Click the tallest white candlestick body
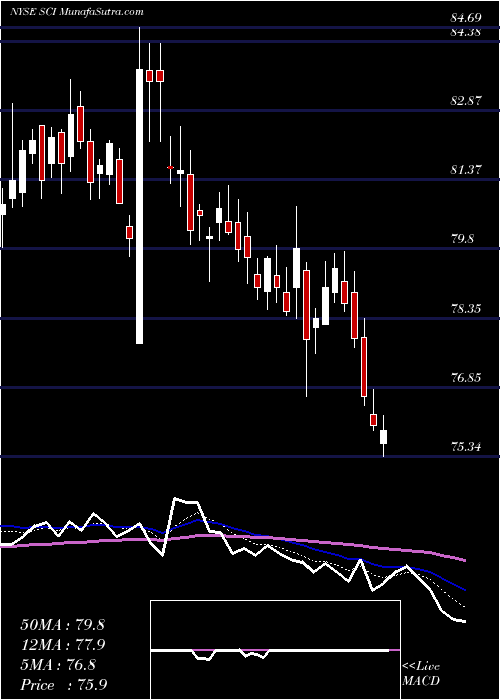The height and width of the screenshot is (700, 500). point(140,206)
